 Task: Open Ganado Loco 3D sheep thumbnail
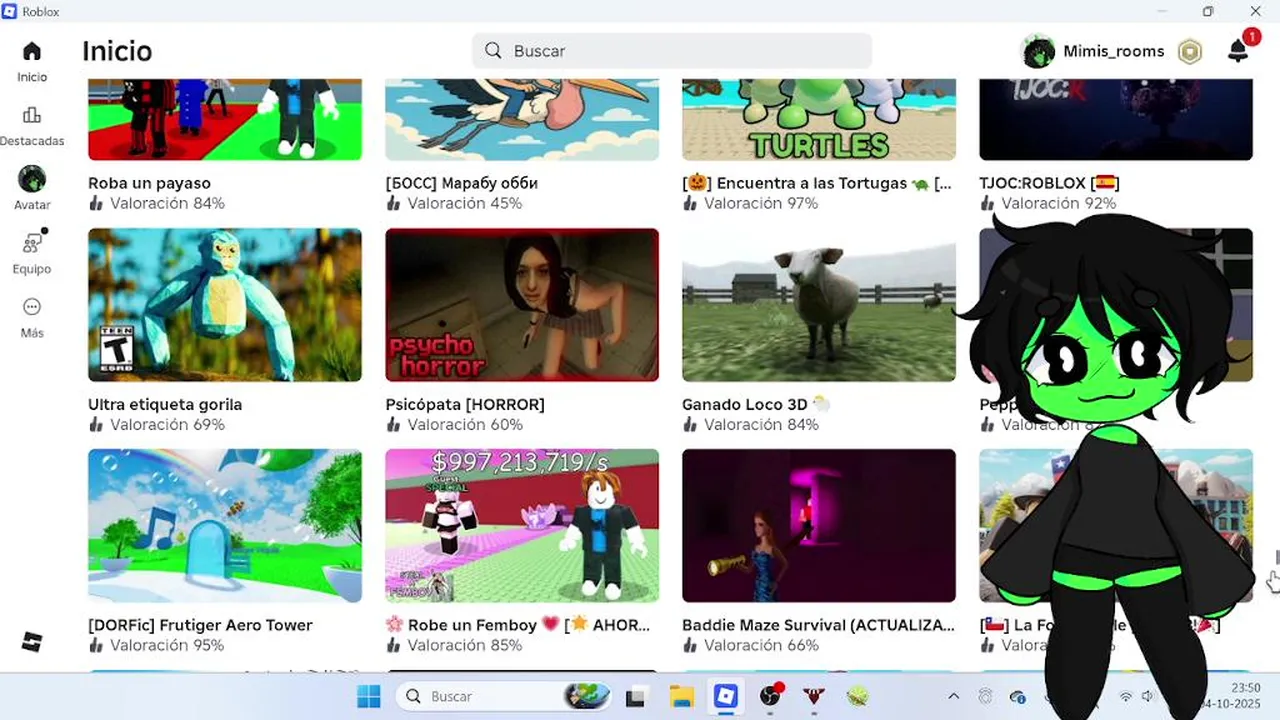pyautogui.click(x=819, y=305)
